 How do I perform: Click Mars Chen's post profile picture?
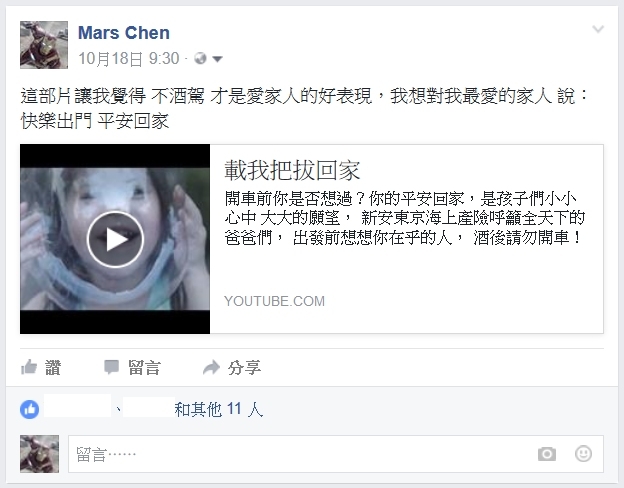(x=44, y=45)
